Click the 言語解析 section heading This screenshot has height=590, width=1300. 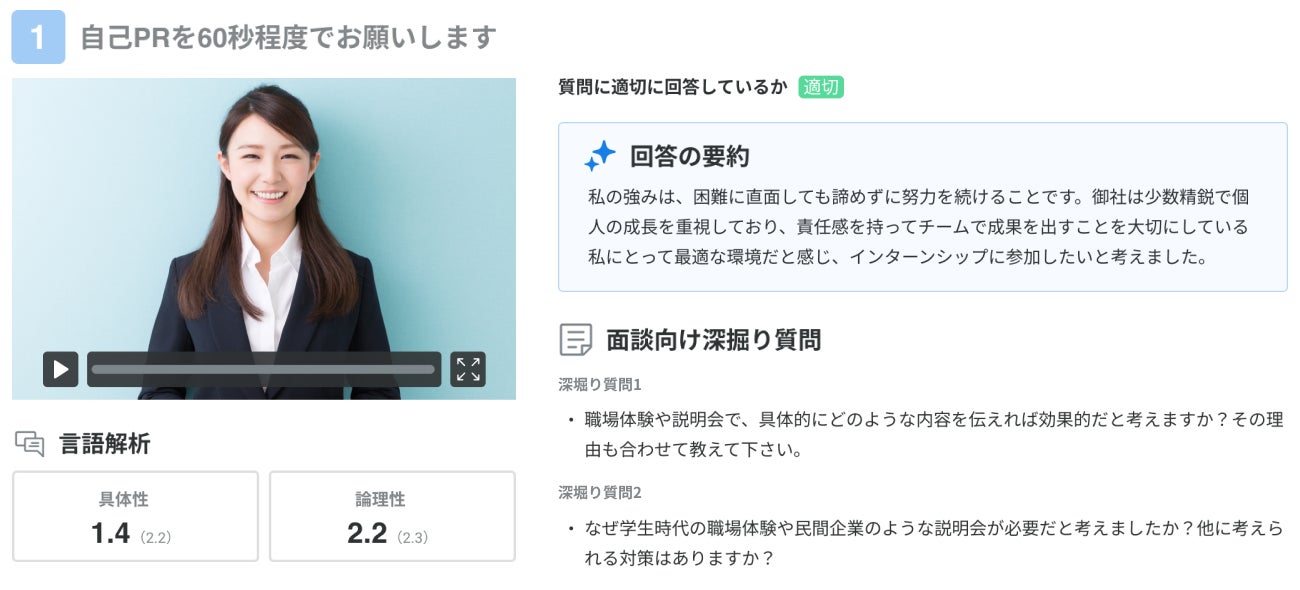pos(105,444)
